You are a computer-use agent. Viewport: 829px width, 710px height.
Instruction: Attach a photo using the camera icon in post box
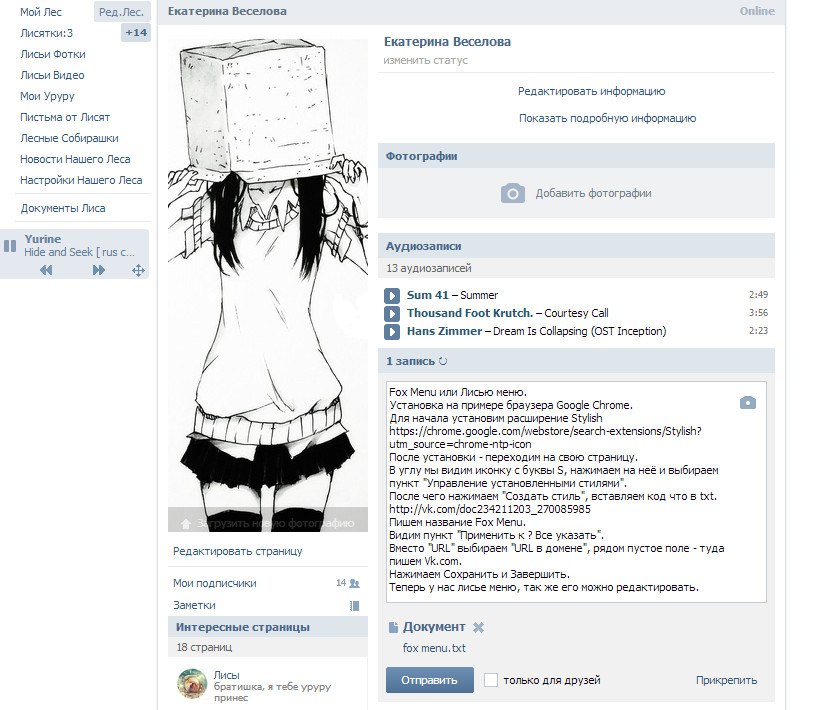coord(748,401)
